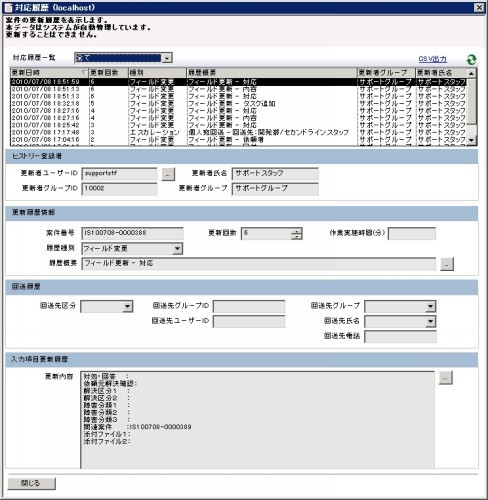Viewport: 488px width, 500px height.
Task: Click the history list scroll down arrow
Action: pyautogui.click(x=472, y=141)
